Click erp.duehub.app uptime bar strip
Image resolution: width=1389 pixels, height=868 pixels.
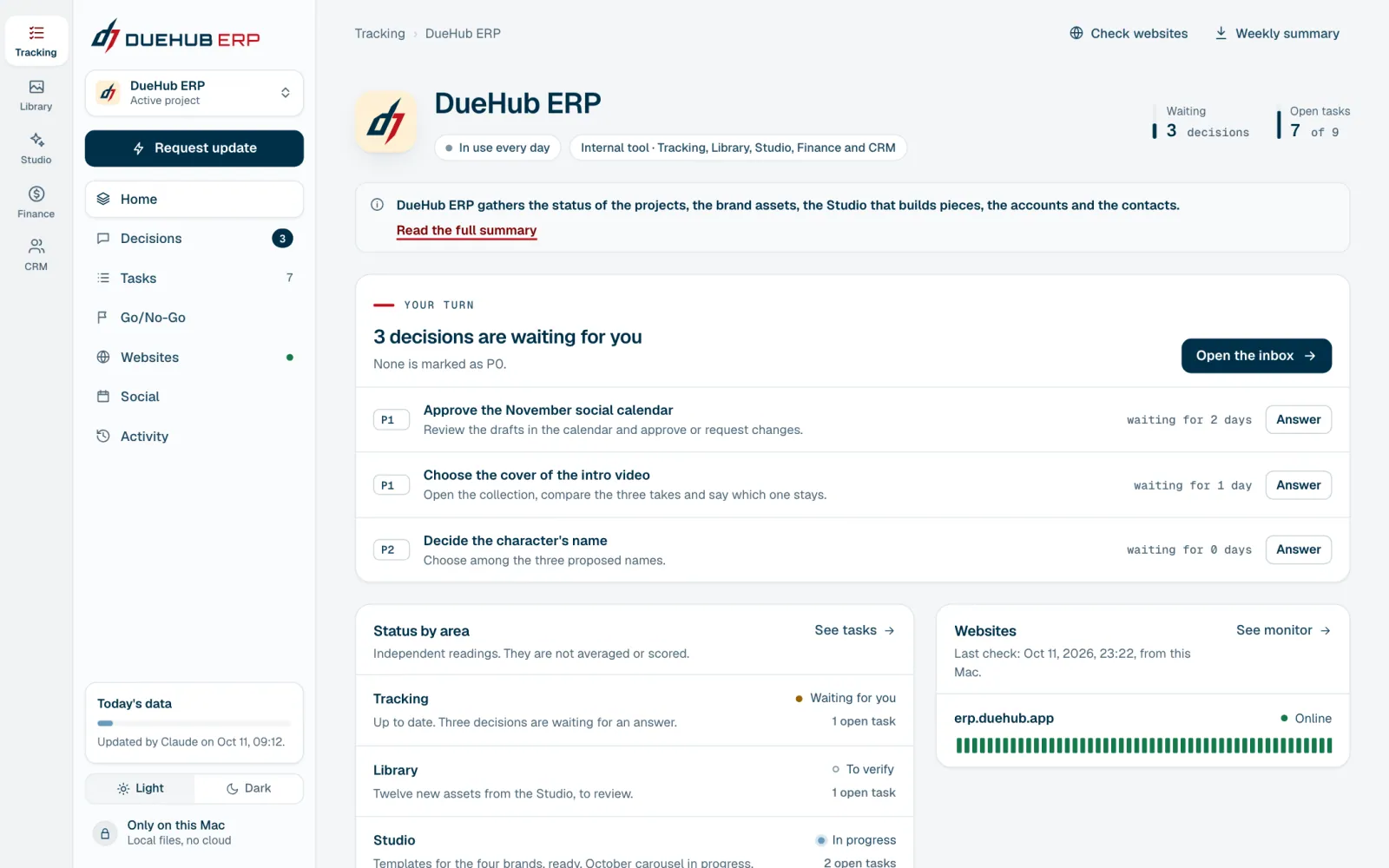click(1143, 745)
